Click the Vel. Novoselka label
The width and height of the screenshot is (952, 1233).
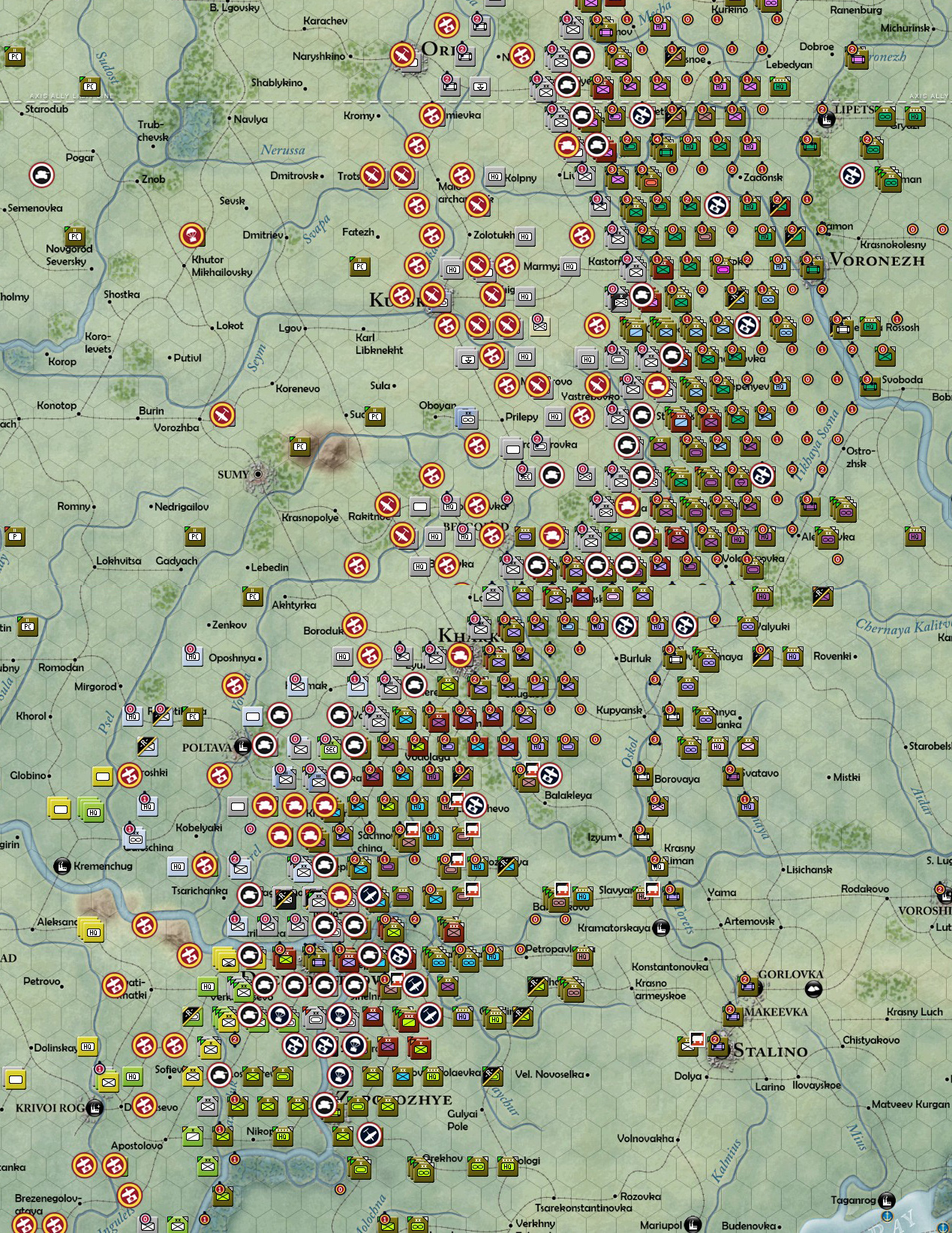click(549, 1074)
